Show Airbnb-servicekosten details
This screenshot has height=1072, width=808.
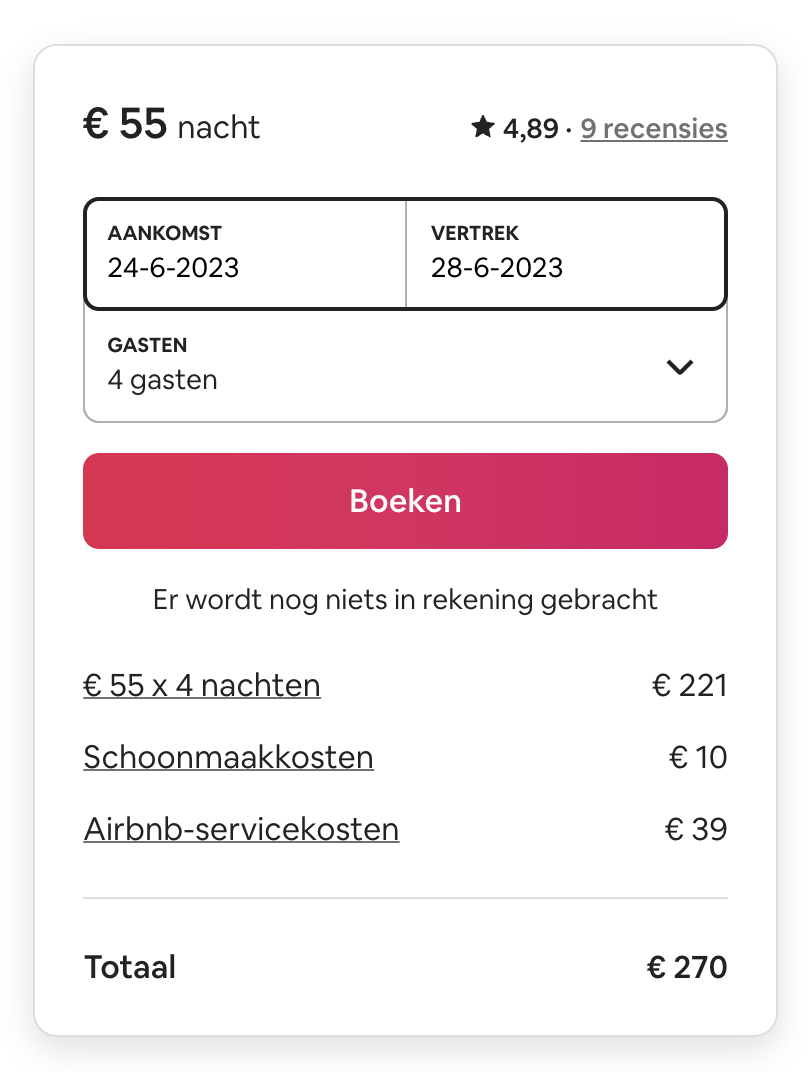click(x=241, y=829)
